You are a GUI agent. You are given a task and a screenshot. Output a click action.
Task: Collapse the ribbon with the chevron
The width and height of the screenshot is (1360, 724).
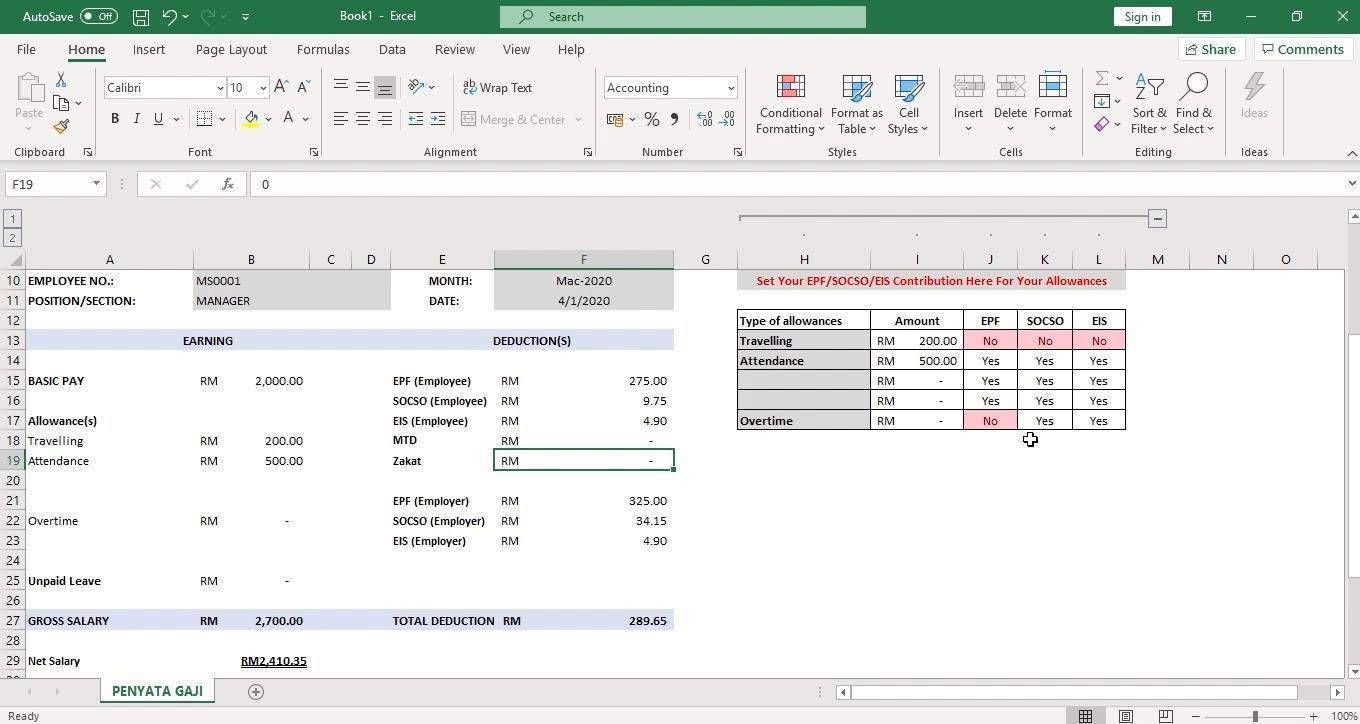[x=1352, y=153]
